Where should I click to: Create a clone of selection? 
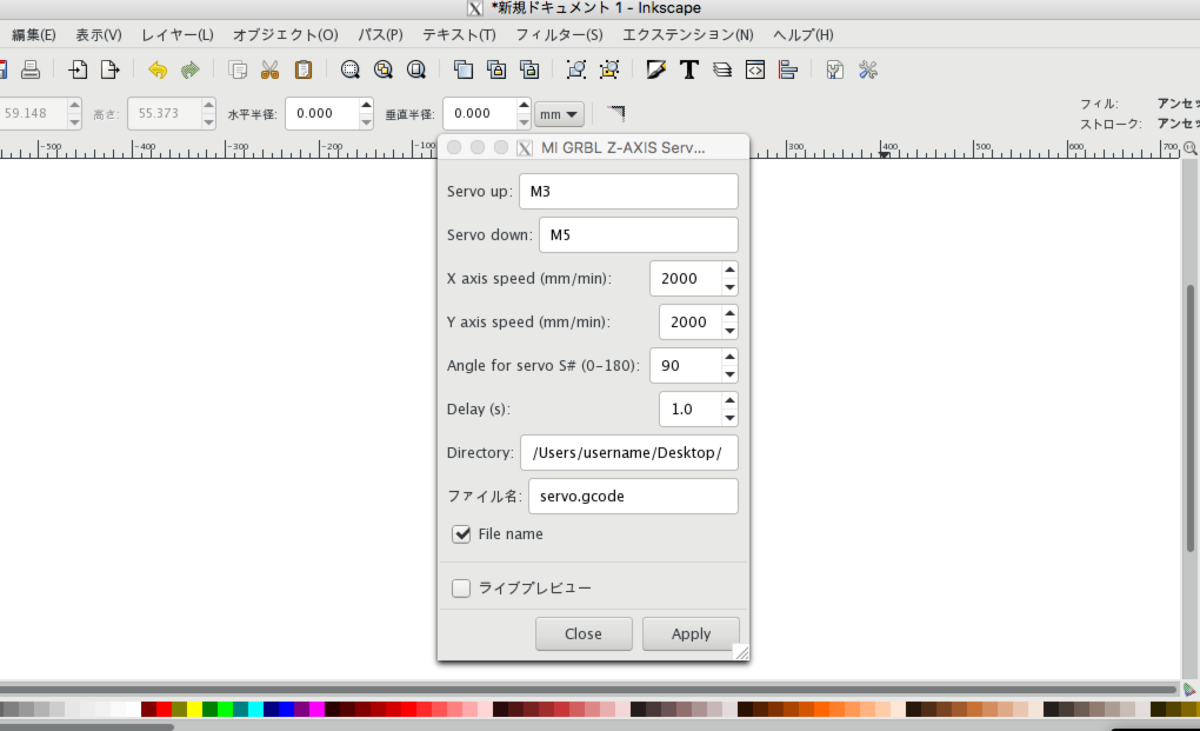[x=496, y=70]
